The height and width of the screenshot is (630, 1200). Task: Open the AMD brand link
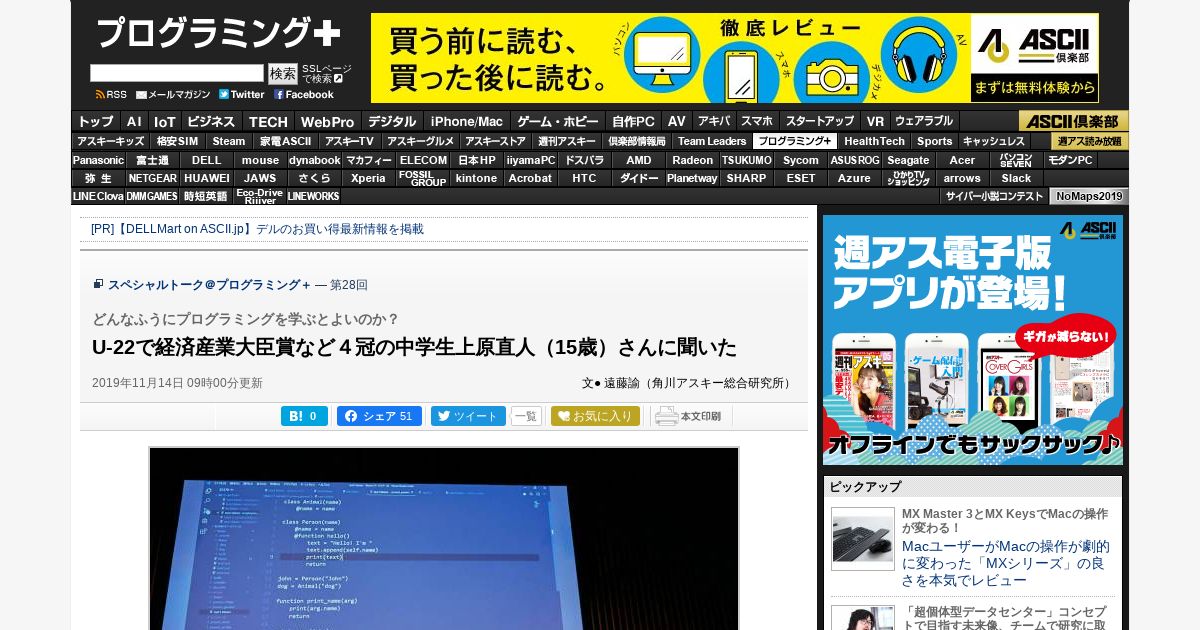(x=639, y=160)
